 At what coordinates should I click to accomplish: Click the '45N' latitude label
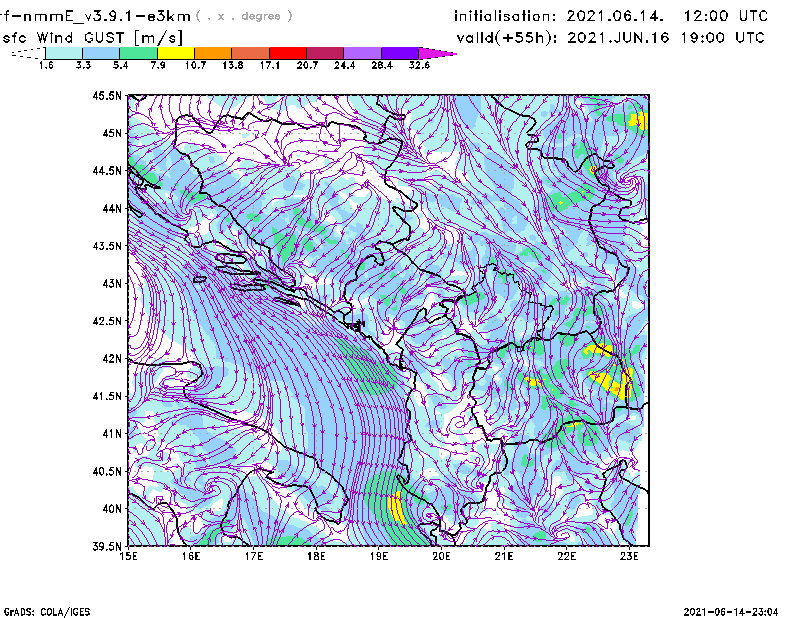[x=112, y=133]
